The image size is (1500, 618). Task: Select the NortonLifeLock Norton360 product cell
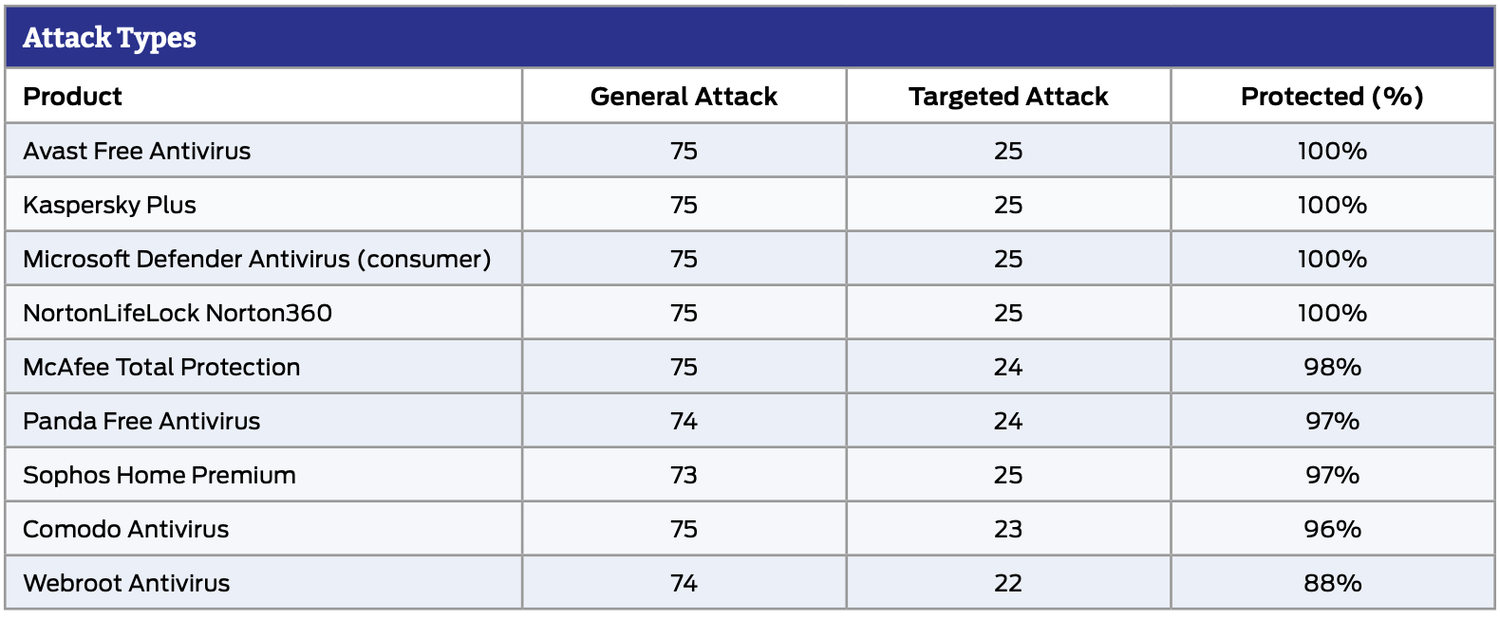point(178,313)
